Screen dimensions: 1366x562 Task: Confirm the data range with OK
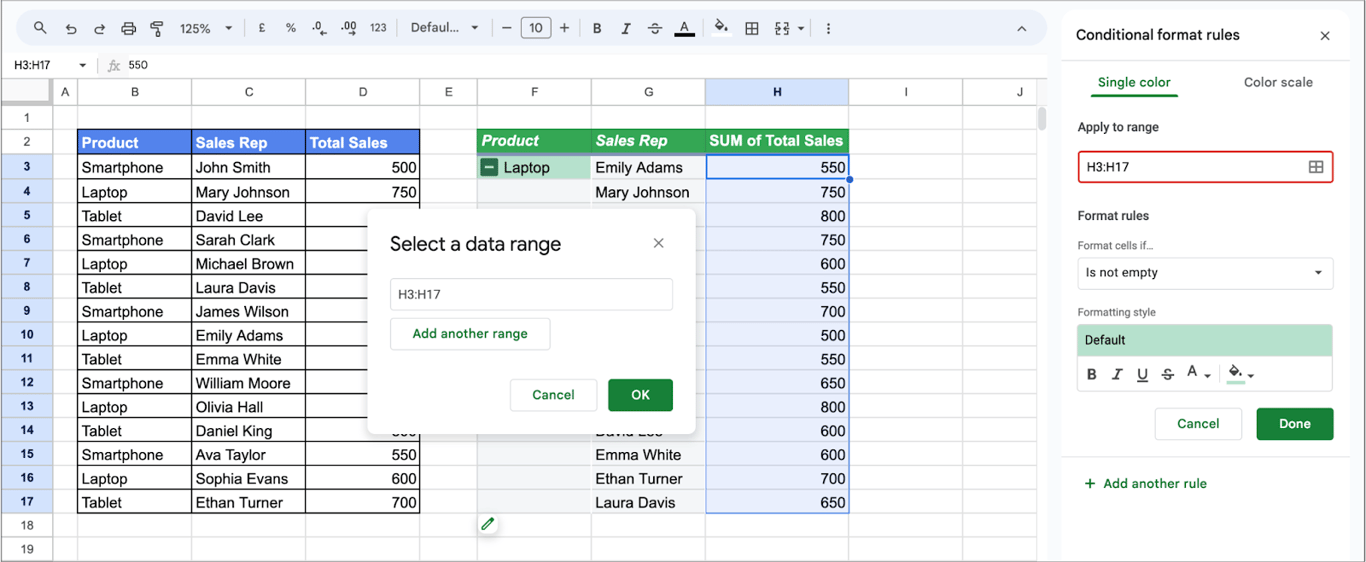[x=640, y=395]
